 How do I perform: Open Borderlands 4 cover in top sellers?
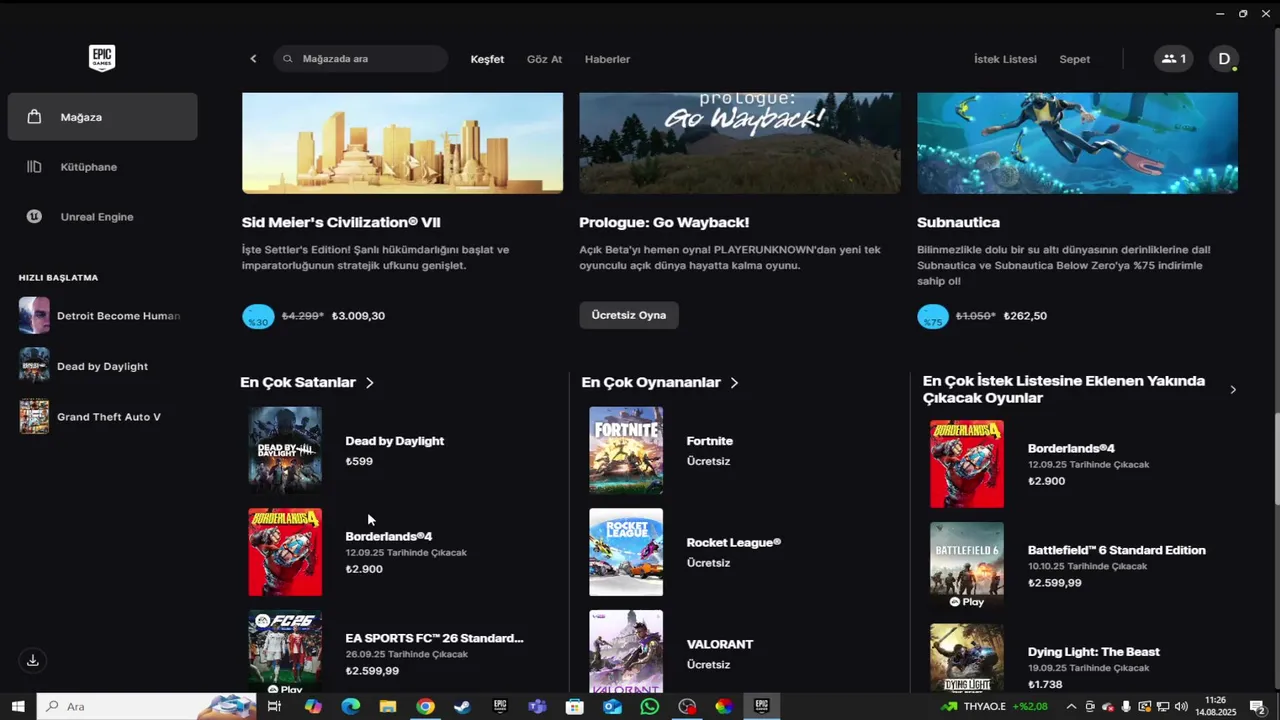285,552
